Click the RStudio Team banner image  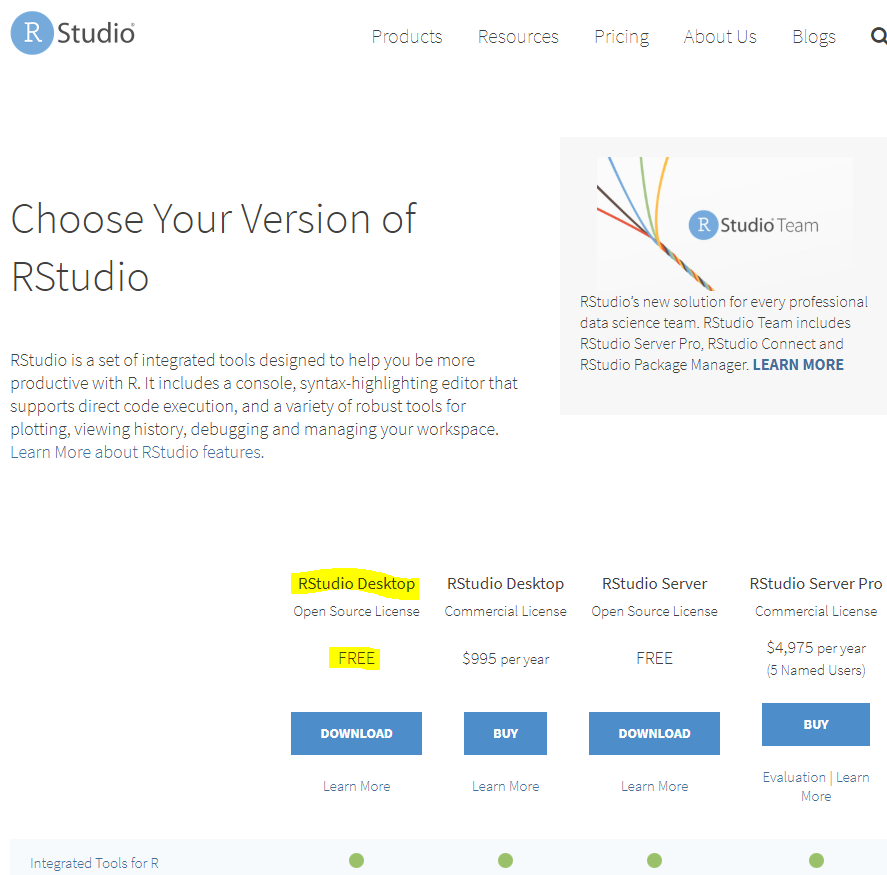point(725,223)
